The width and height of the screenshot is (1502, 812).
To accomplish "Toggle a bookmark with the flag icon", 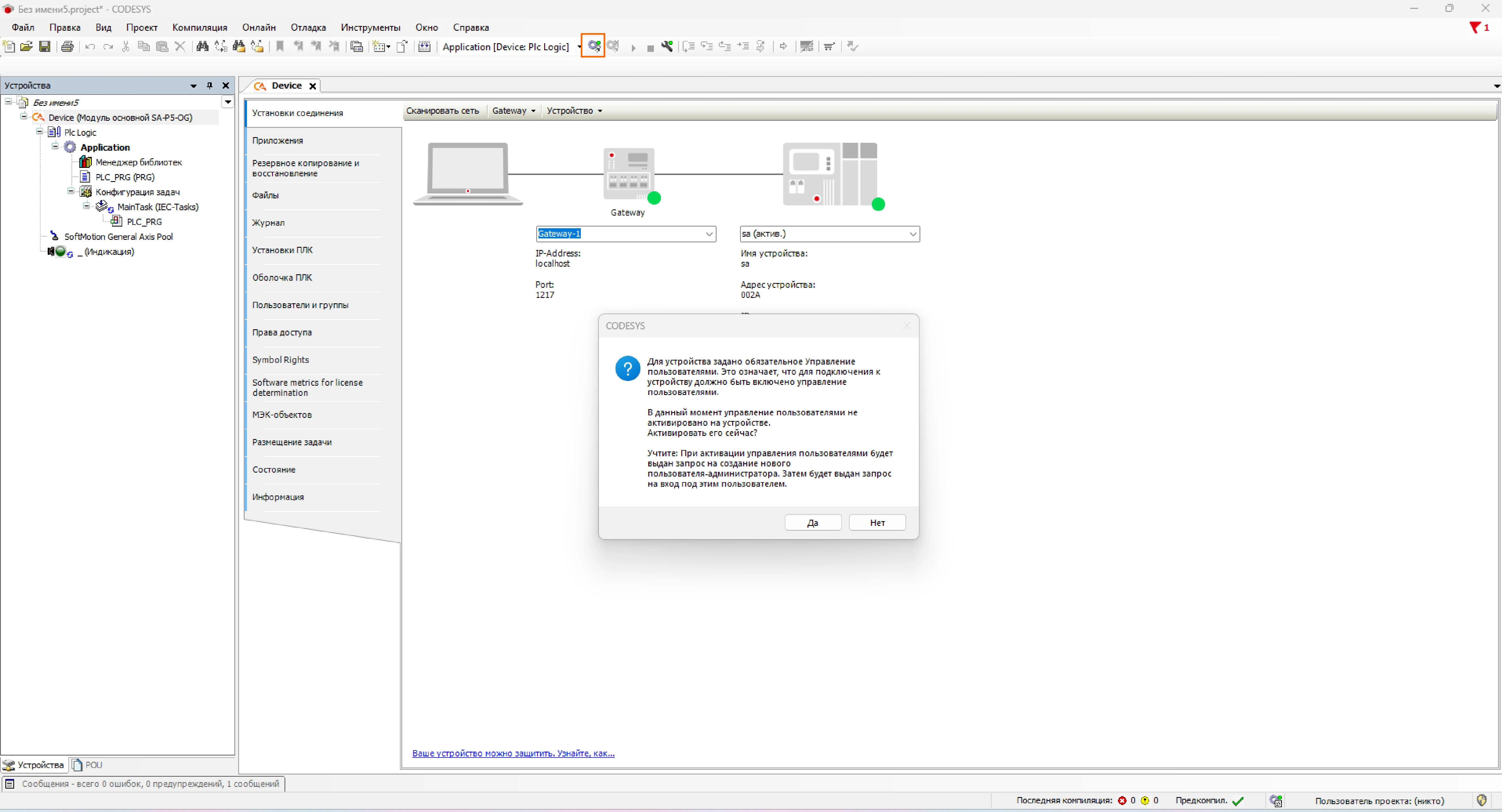I will coord(280,47).
